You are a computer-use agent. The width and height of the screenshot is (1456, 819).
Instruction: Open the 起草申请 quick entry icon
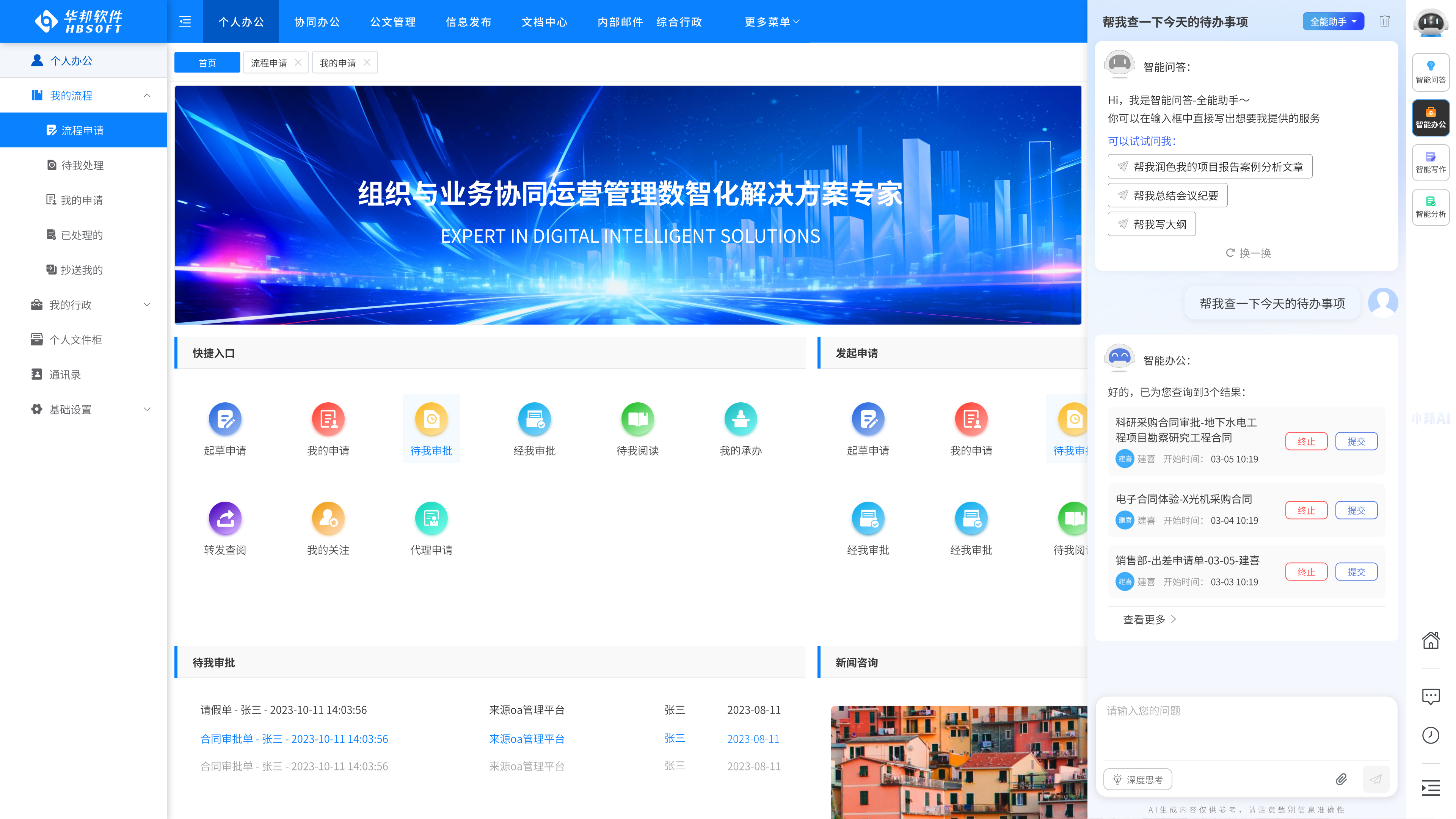click(225, 419)
